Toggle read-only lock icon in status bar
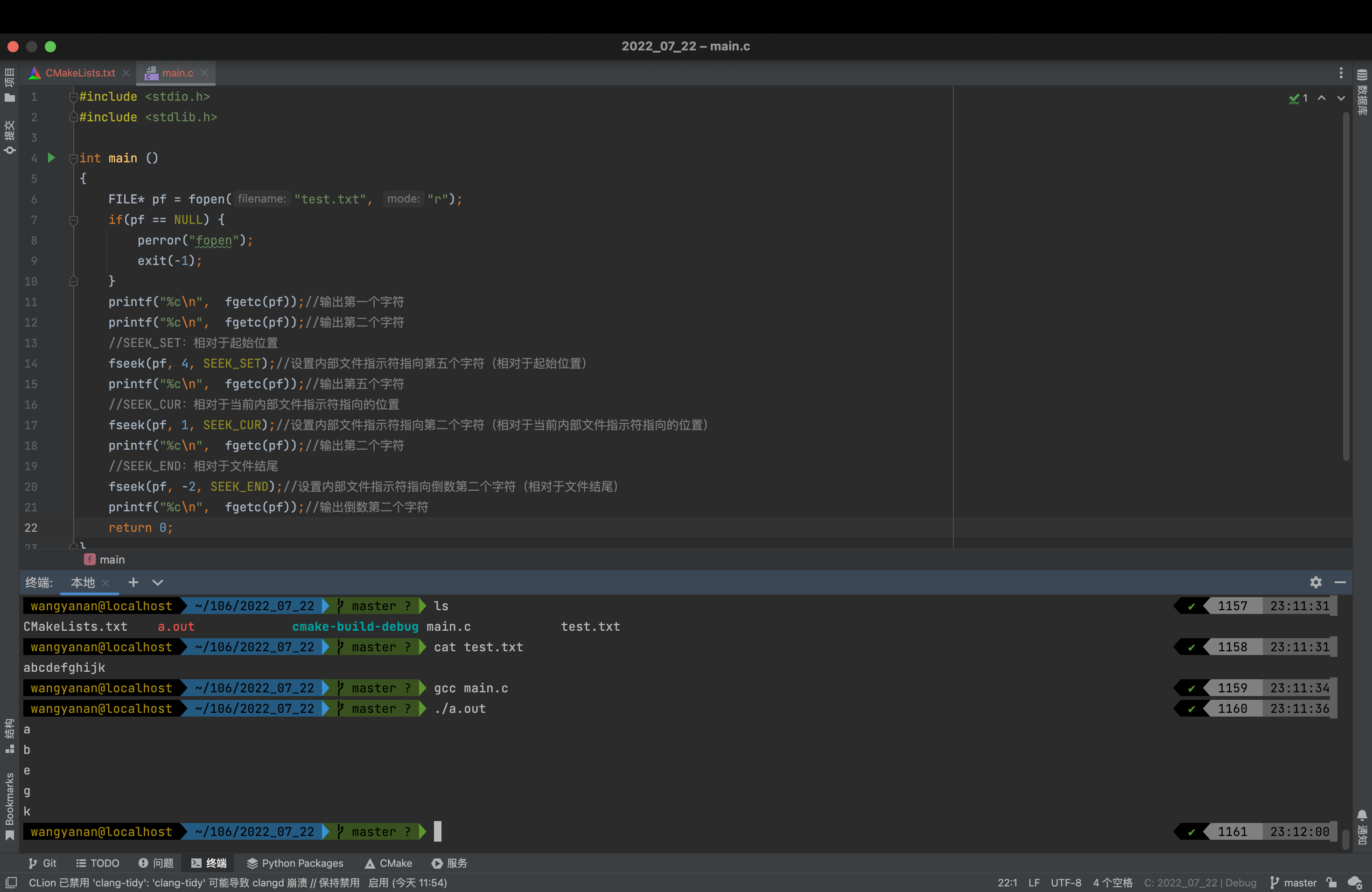This screenshot has width=1372, height=892. (1332, 882)
